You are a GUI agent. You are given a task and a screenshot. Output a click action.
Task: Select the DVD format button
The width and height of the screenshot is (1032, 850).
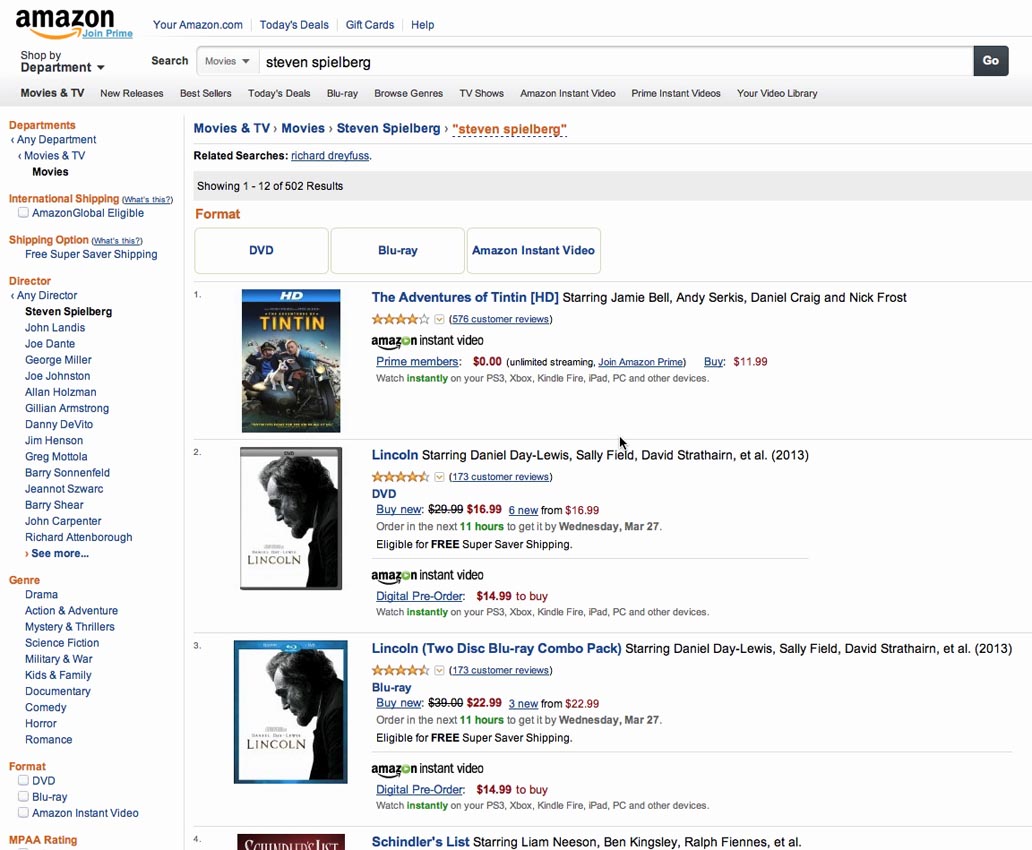pos(261,251)
